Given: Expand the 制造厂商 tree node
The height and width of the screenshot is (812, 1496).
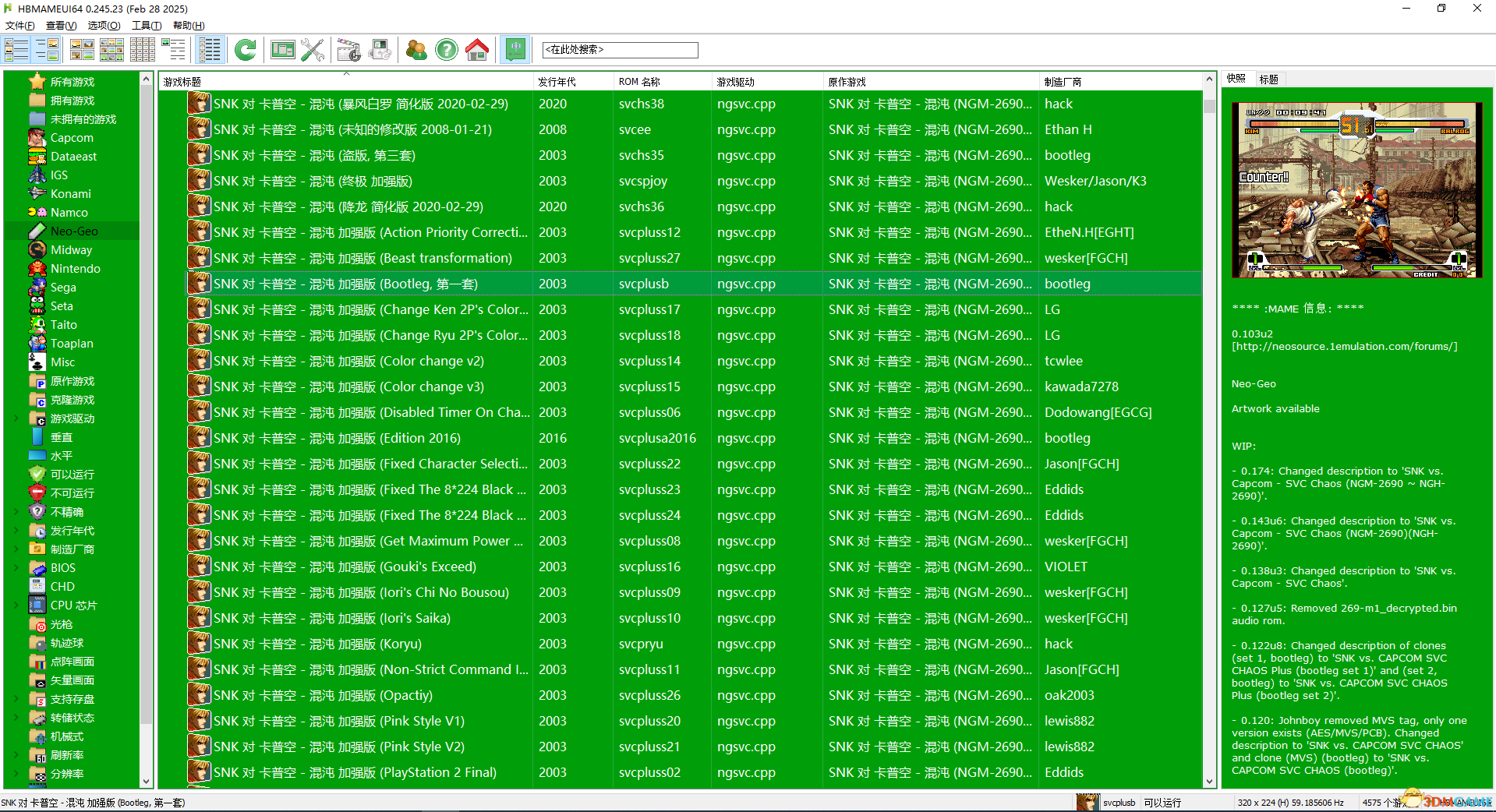Looking at the screenshot, I should point(16,549).
